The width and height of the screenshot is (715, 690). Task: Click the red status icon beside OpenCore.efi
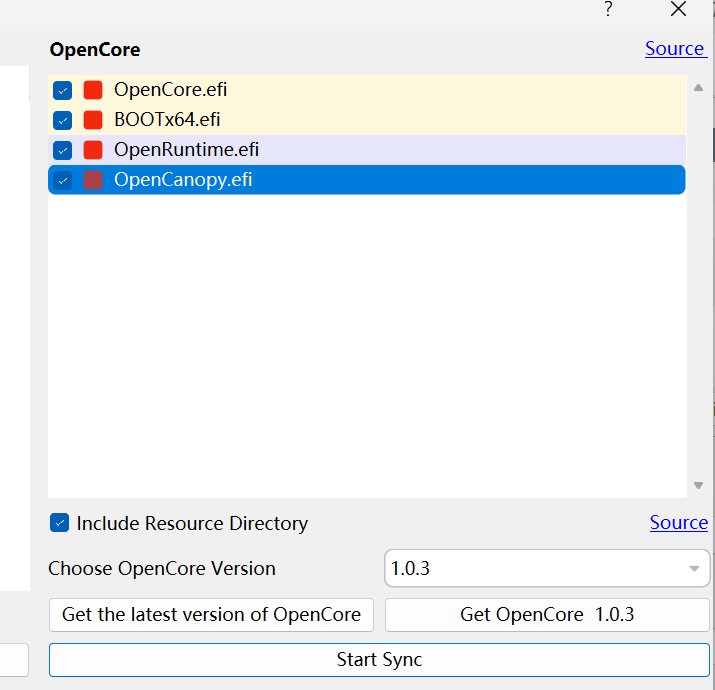click(93, 90)
